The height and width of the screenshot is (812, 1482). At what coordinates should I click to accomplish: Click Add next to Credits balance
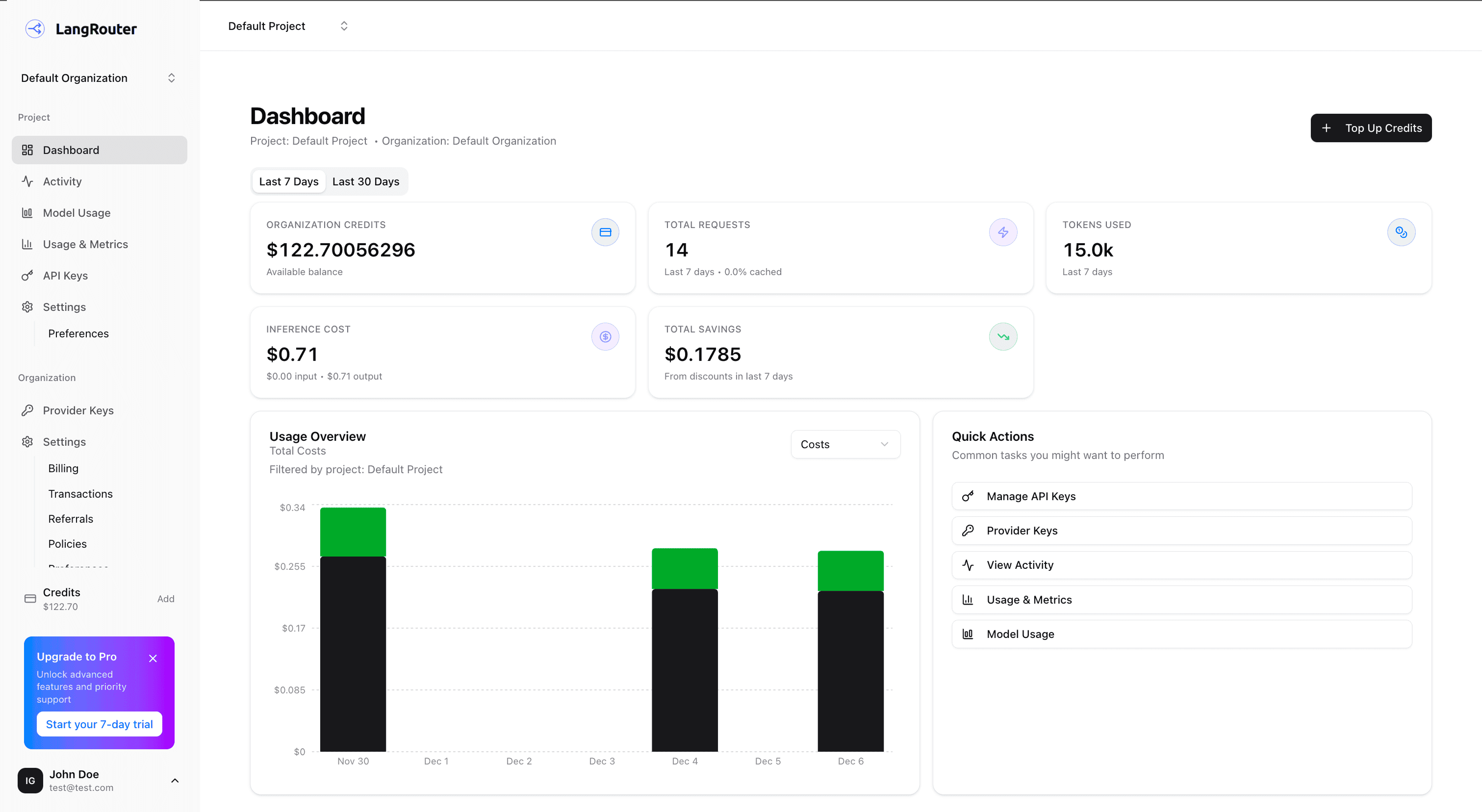[x=166, y=599]
